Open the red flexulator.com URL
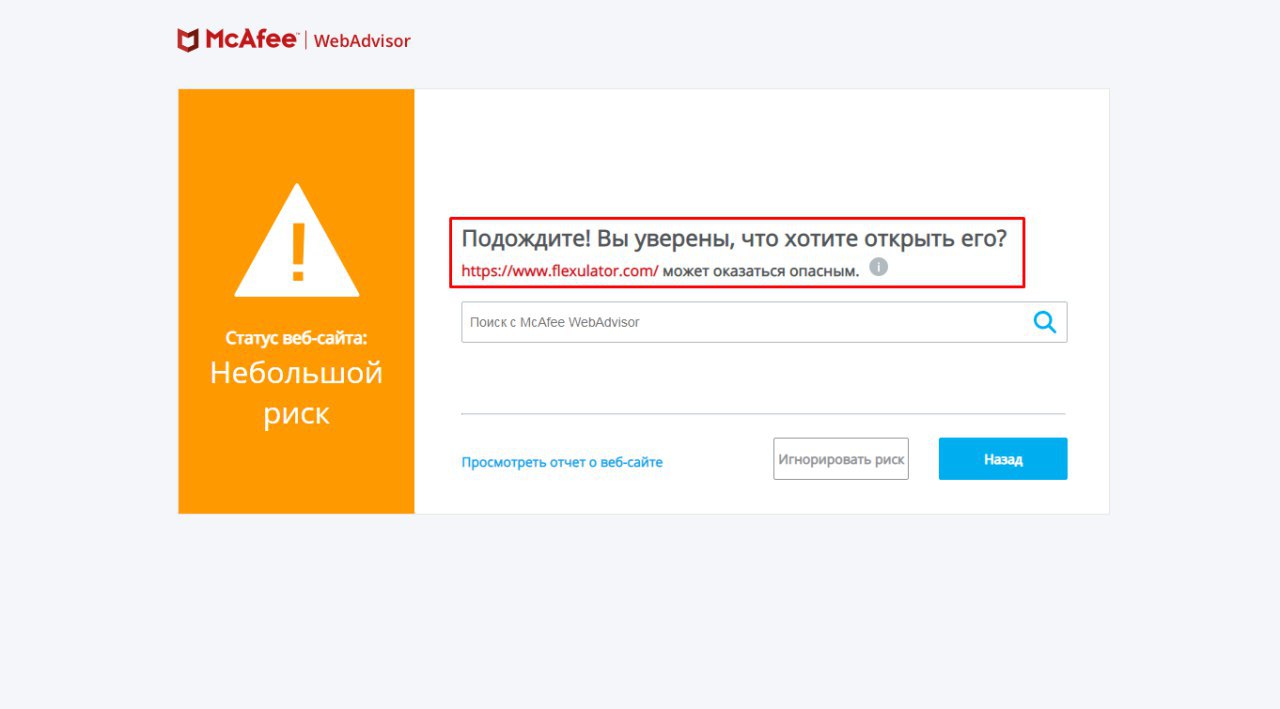The height and width of the screenshot is (709, 1280). [x=560, y=270]
